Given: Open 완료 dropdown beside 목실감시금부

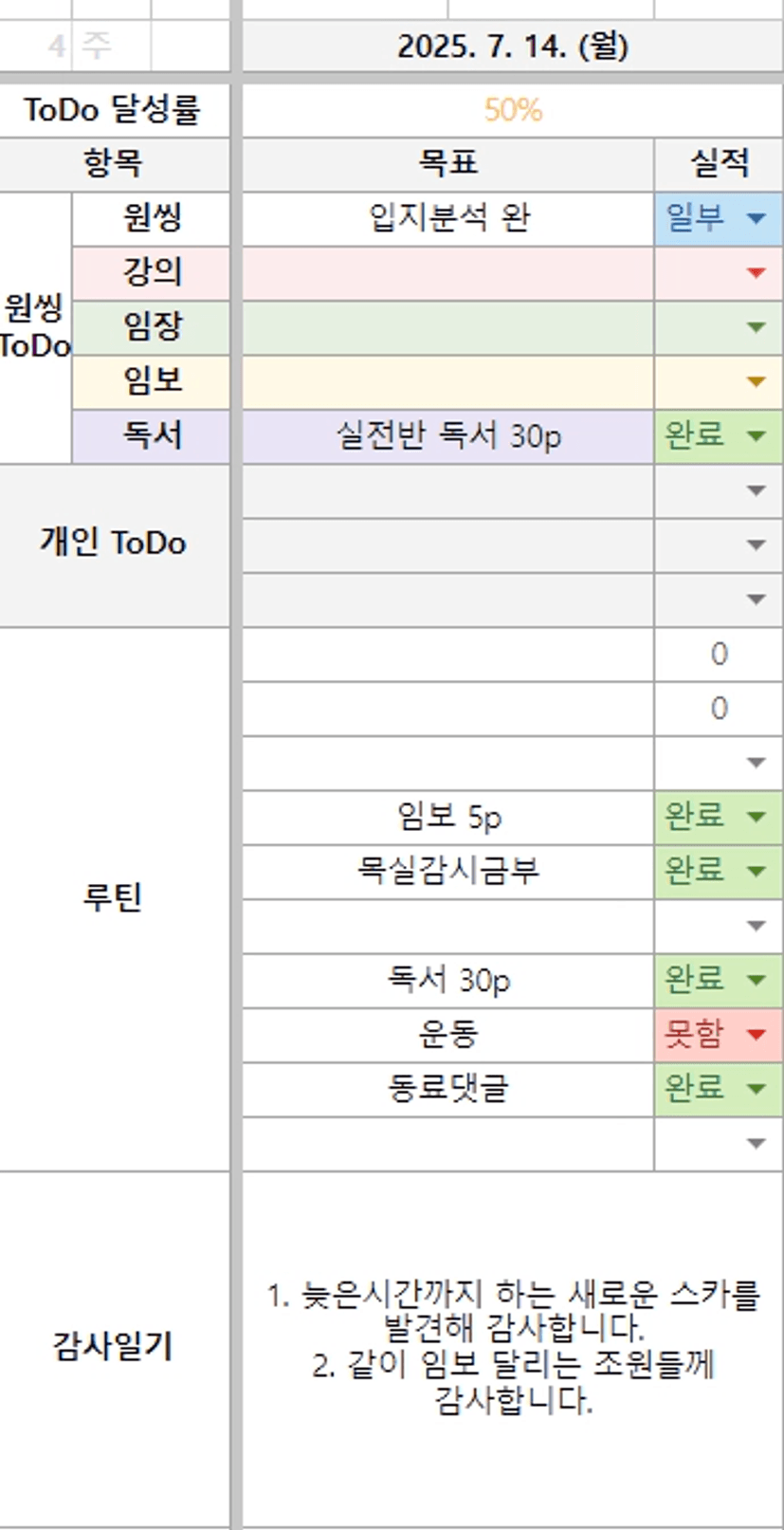Looking at the screenshot, I should [x=756, y=871].
